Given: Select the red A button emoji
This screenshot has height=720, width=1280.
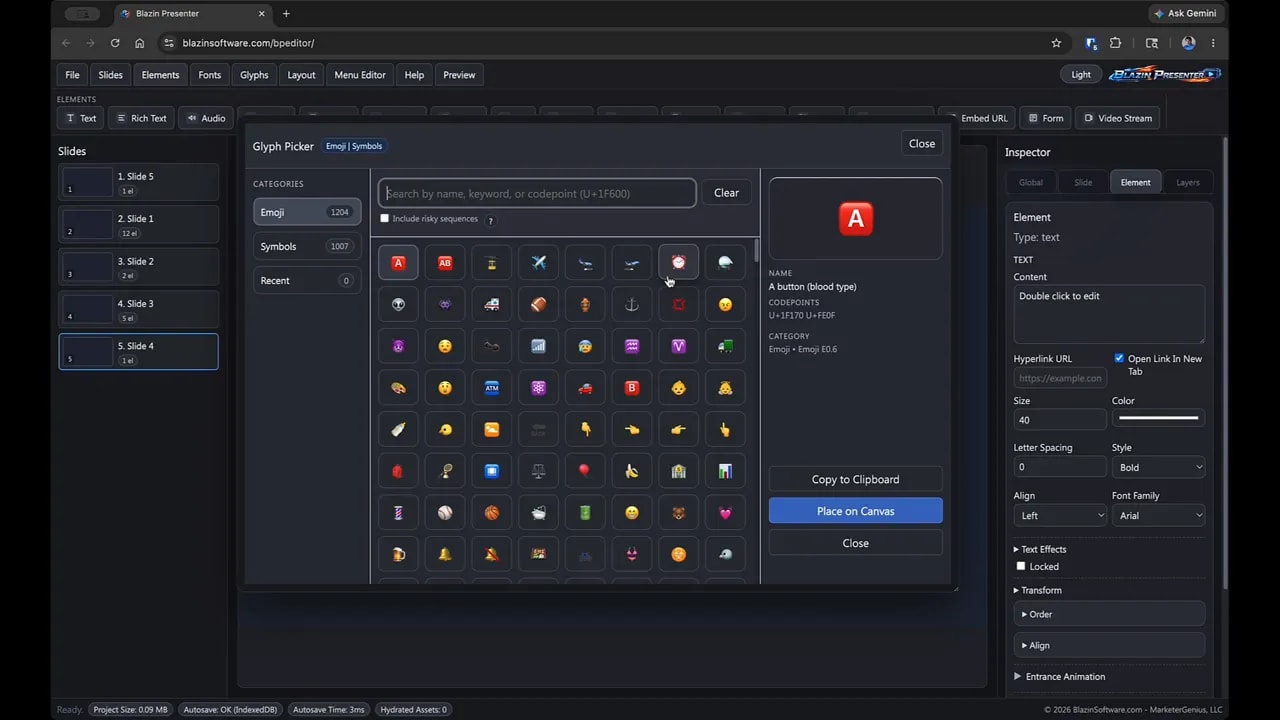Looking at the screenshot, I should (398, 263).
